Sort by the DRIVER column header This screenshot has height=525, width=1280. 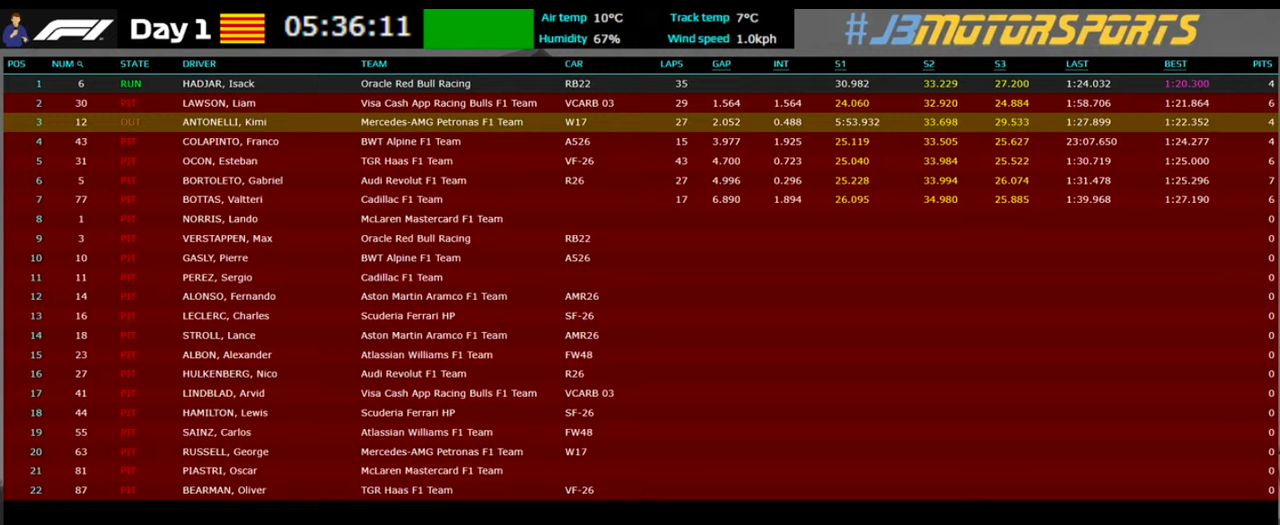199,64
